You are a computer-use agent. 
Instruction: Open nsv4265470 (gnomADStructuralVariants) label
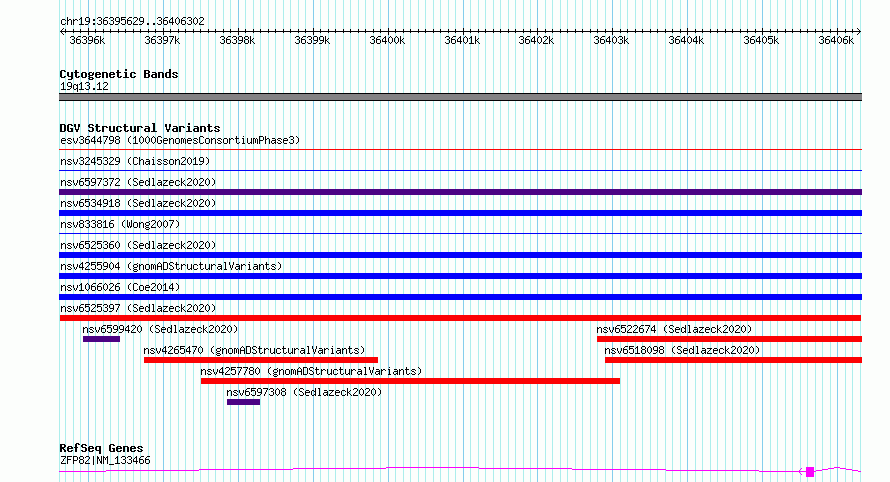coord(254,350)
